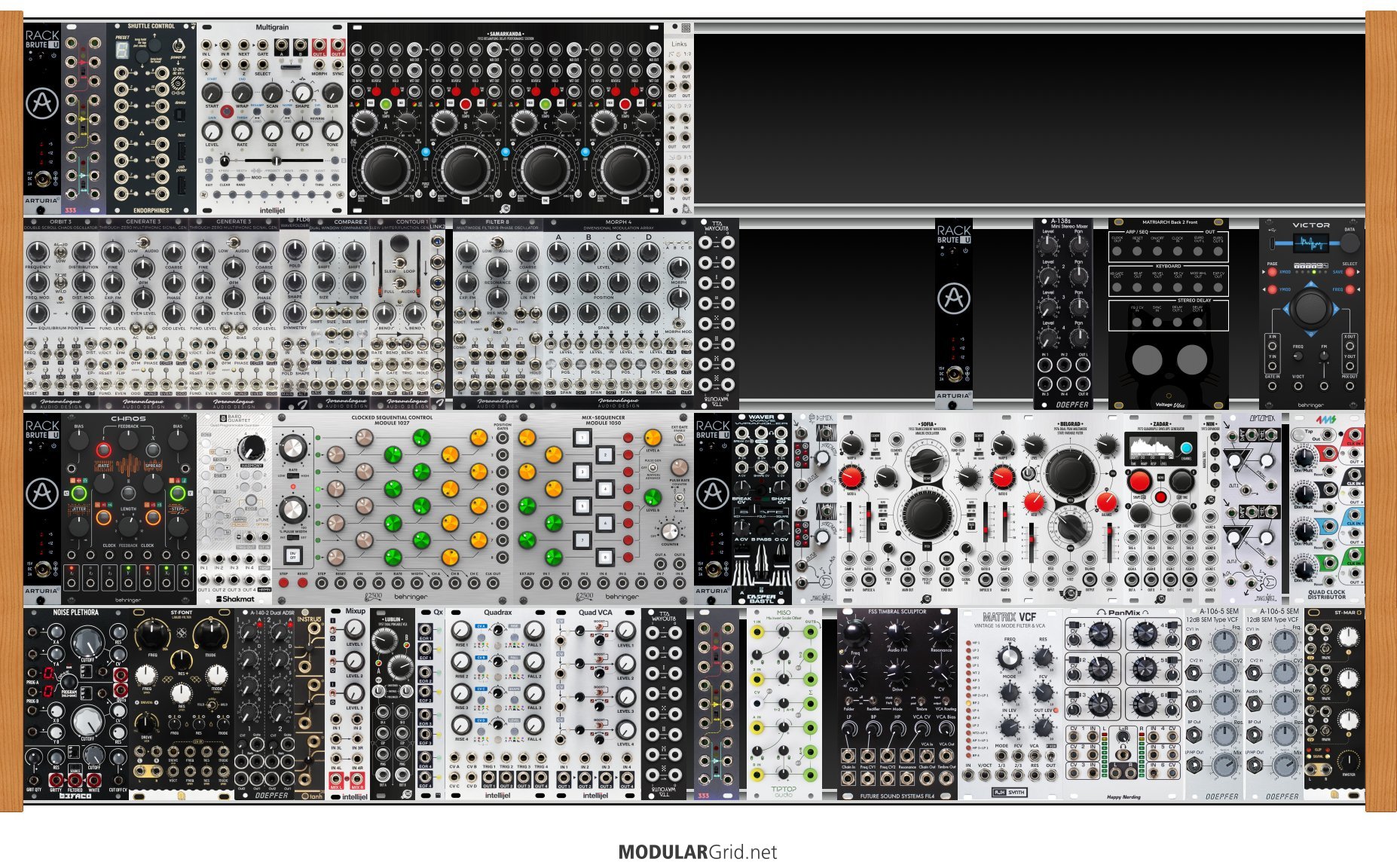
Task: Click the CLK OUT jack on Module 1027
Action: (493, 583)
